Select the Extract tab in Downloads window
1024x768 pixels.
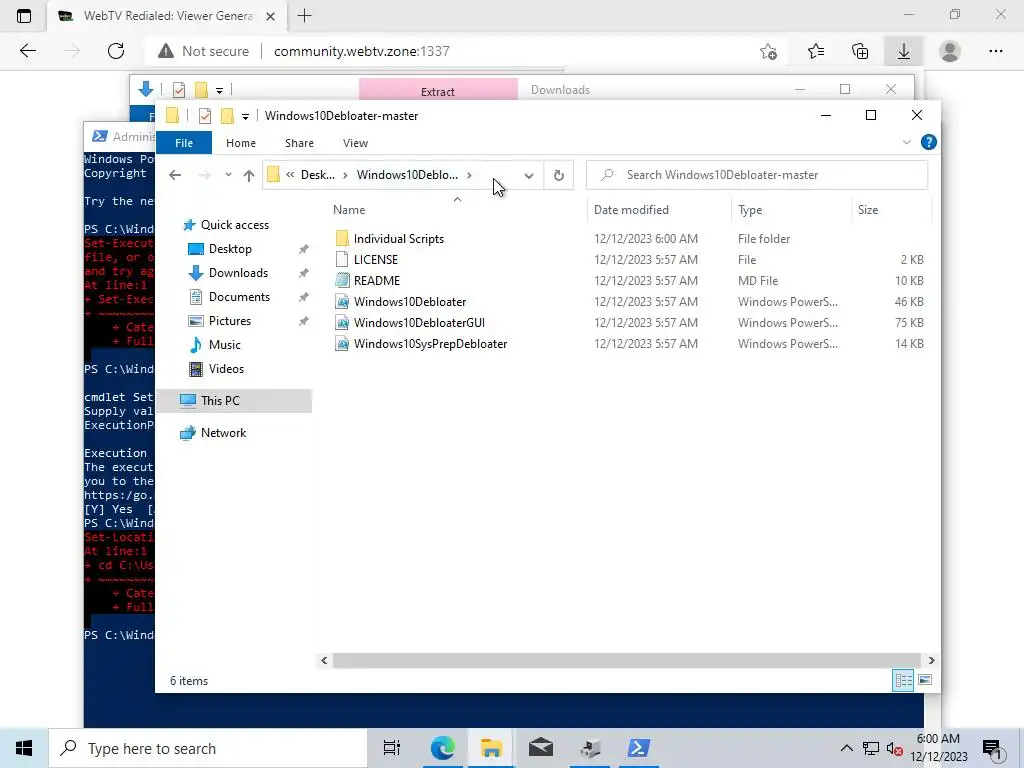(x=438, y=91)
